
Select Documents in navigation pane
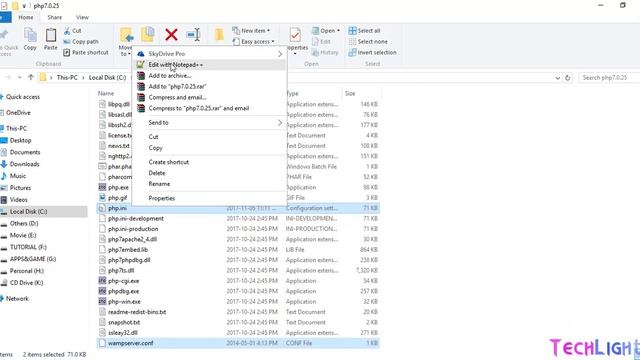click(x=25, y=152)
